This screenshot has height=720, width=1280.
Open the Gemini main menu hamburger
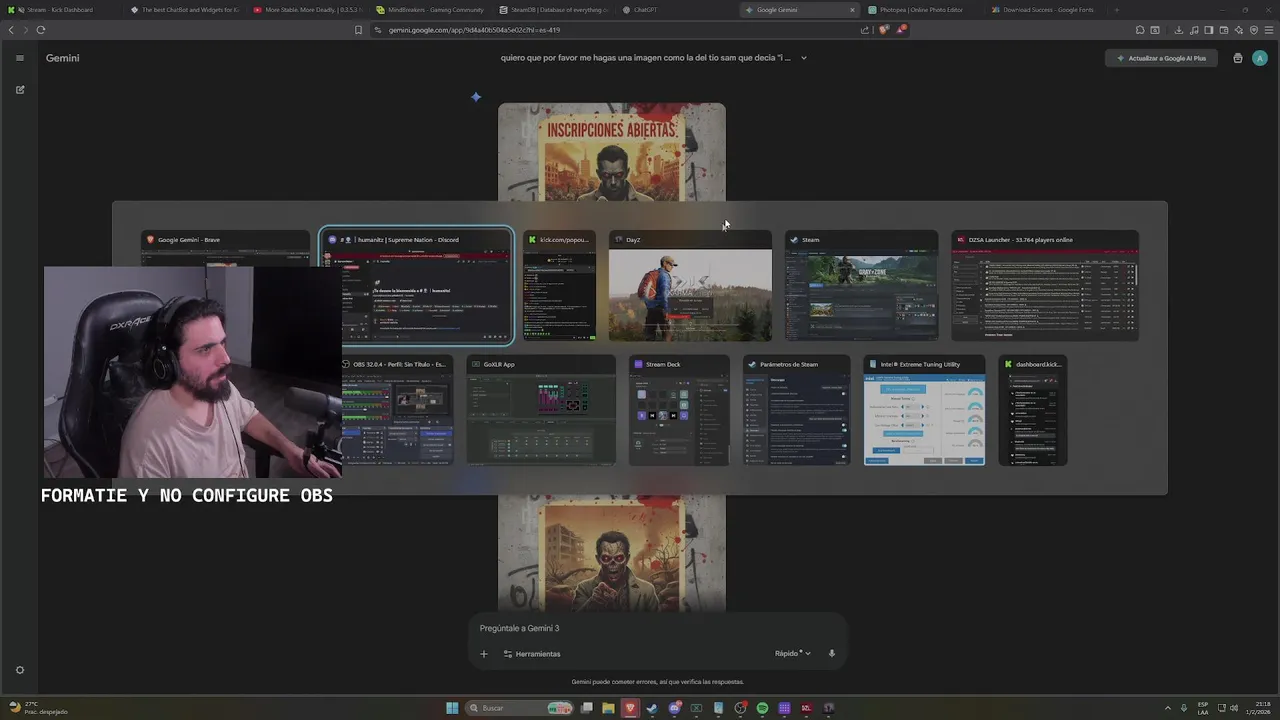19,58
